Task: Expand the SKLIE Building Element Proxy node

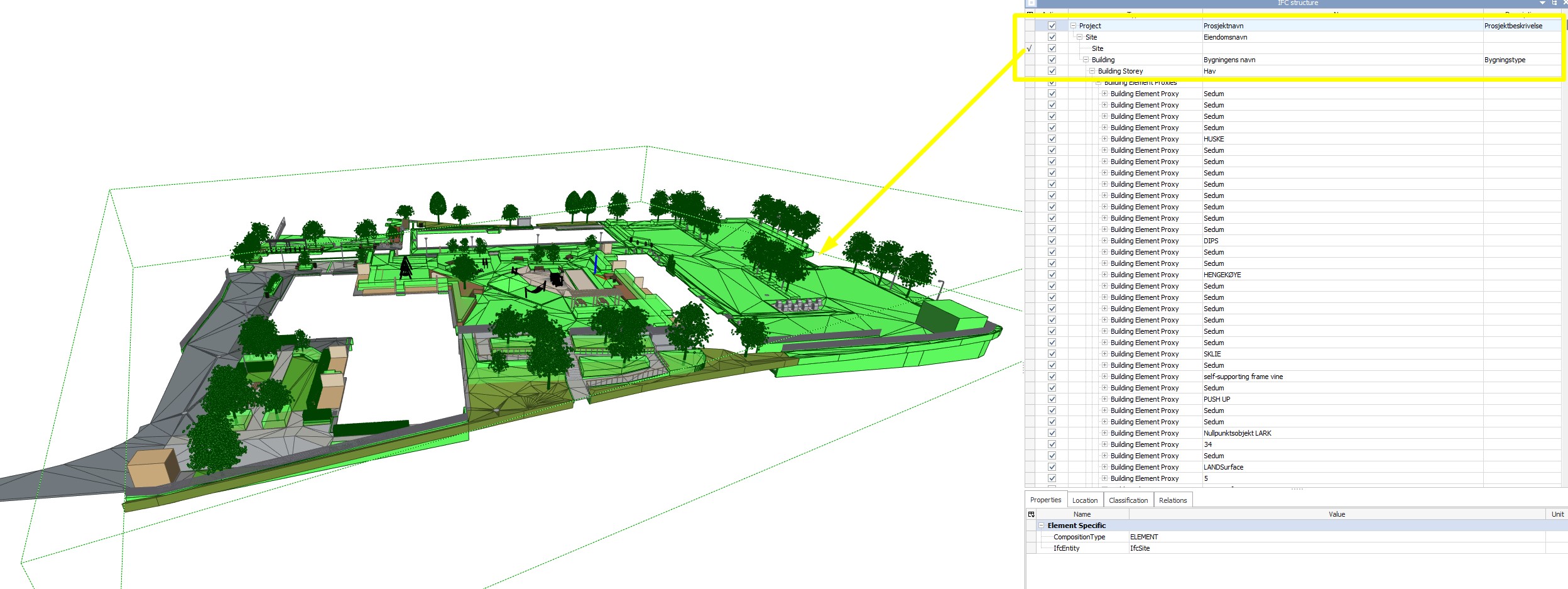Action: click(1104, 354)
